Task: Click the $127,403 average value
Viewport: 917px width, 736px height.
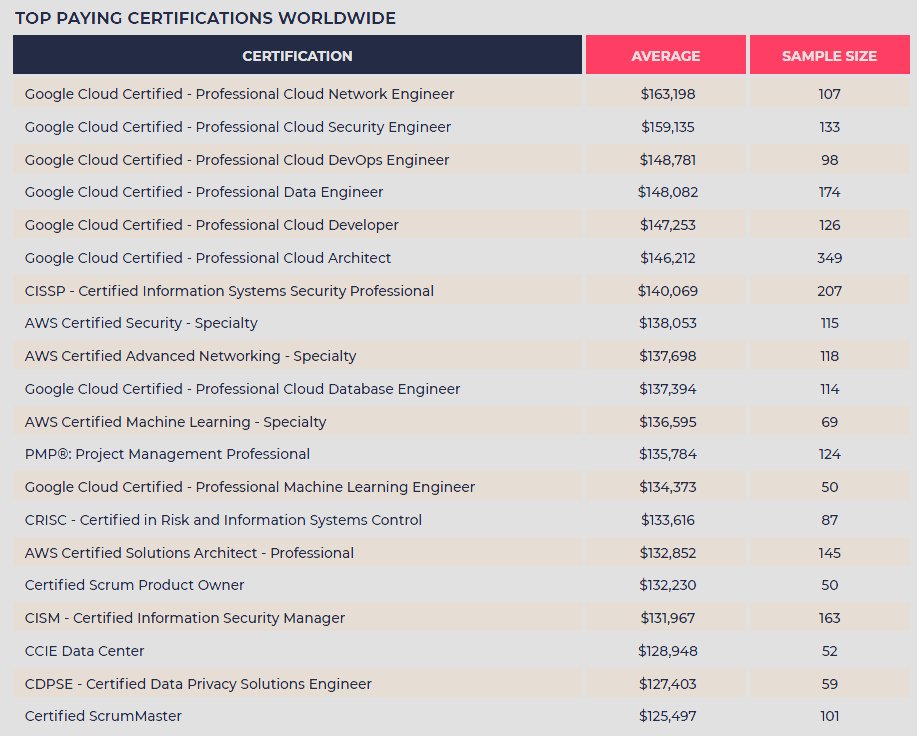Action: (x=667, y=683)
